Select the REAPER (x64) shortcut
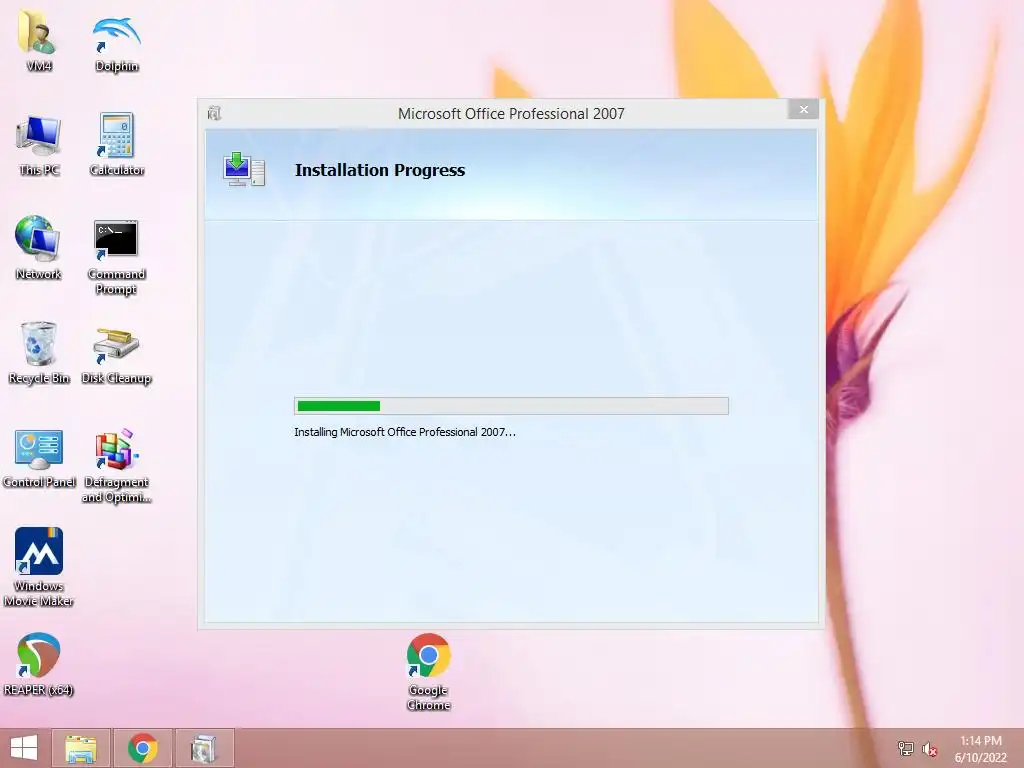 tap(39, 664)
